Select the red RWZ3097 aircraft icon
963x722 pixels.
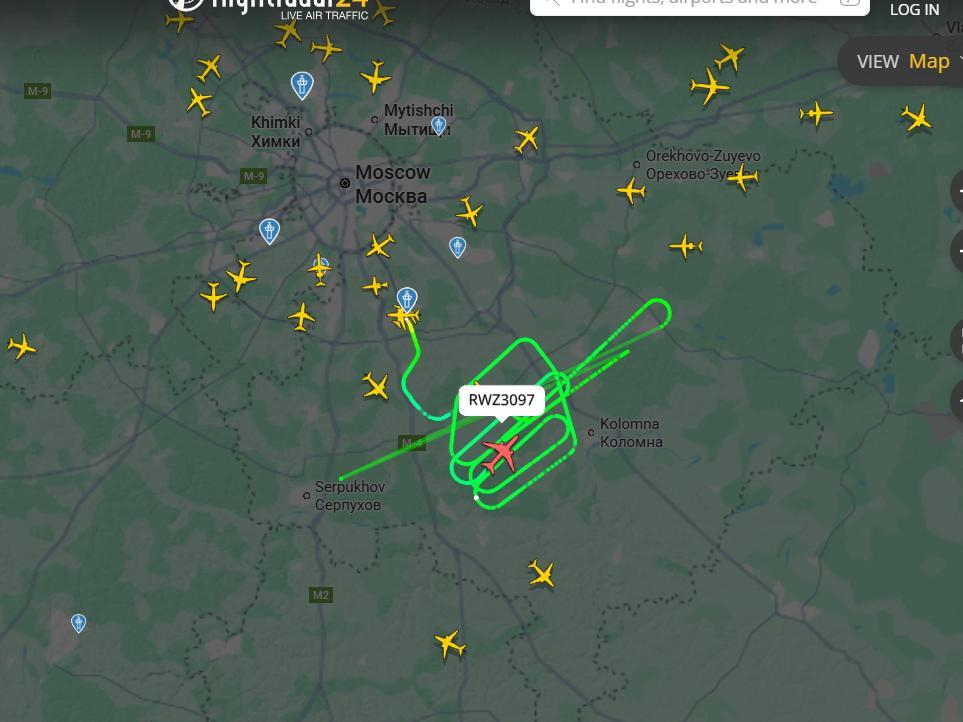(x=501, y=454)
